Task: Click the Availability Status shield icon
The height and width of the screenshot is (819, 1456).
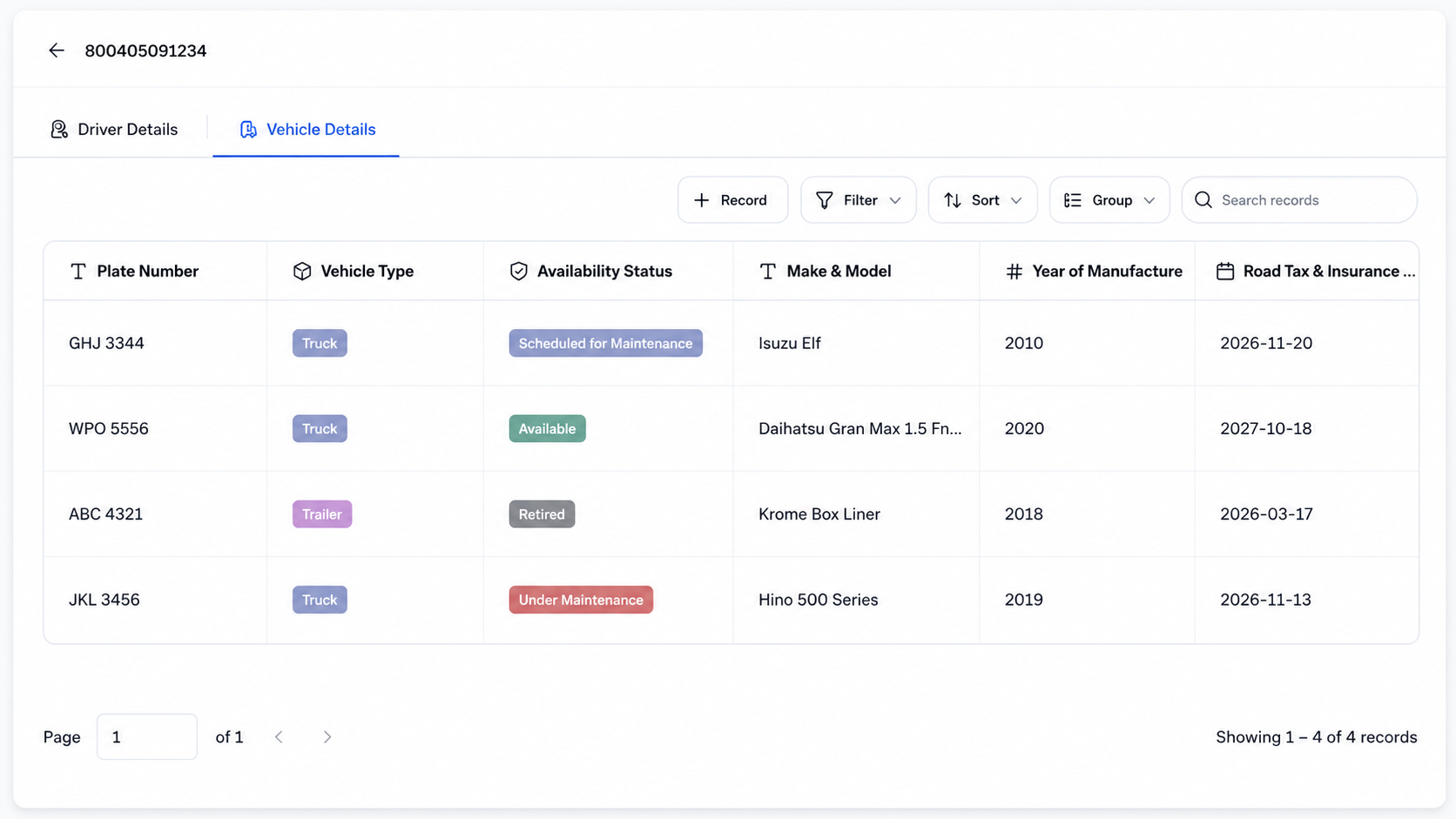Action: (x=519, y=272)
